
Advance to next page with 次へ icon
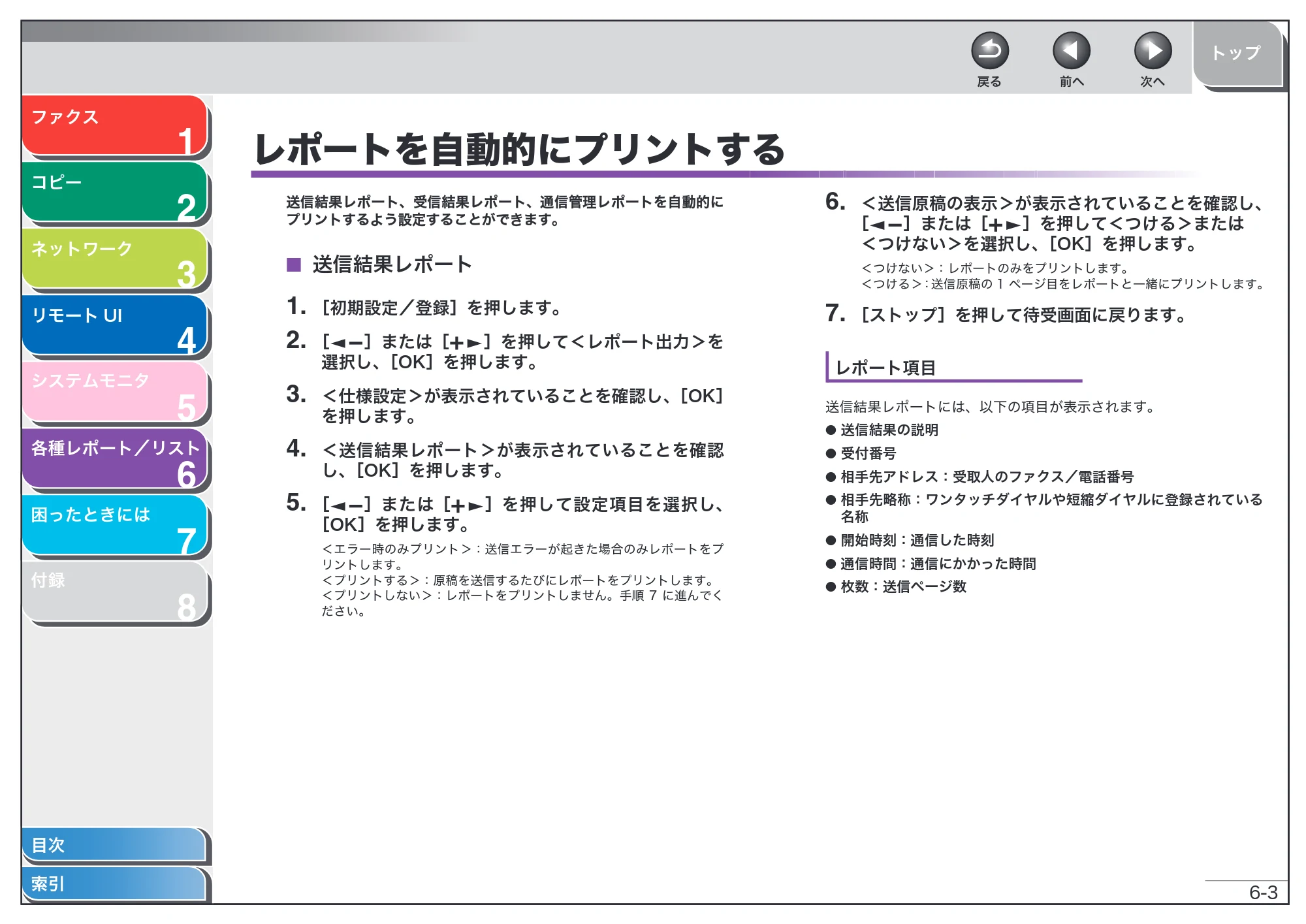(x=1153, y=51)
